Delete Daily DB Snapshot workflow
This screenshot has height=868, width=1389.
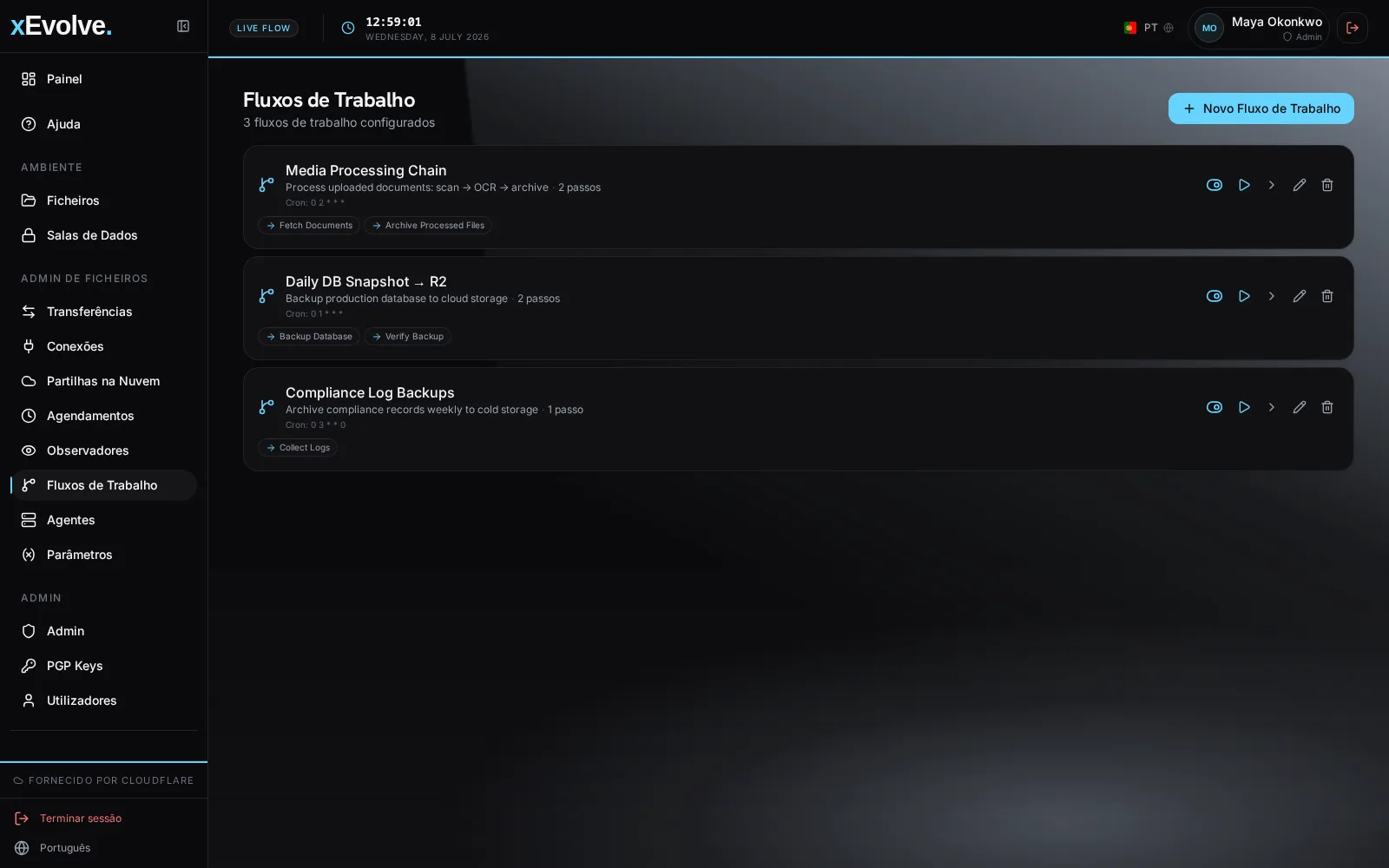click(1327, 296)
